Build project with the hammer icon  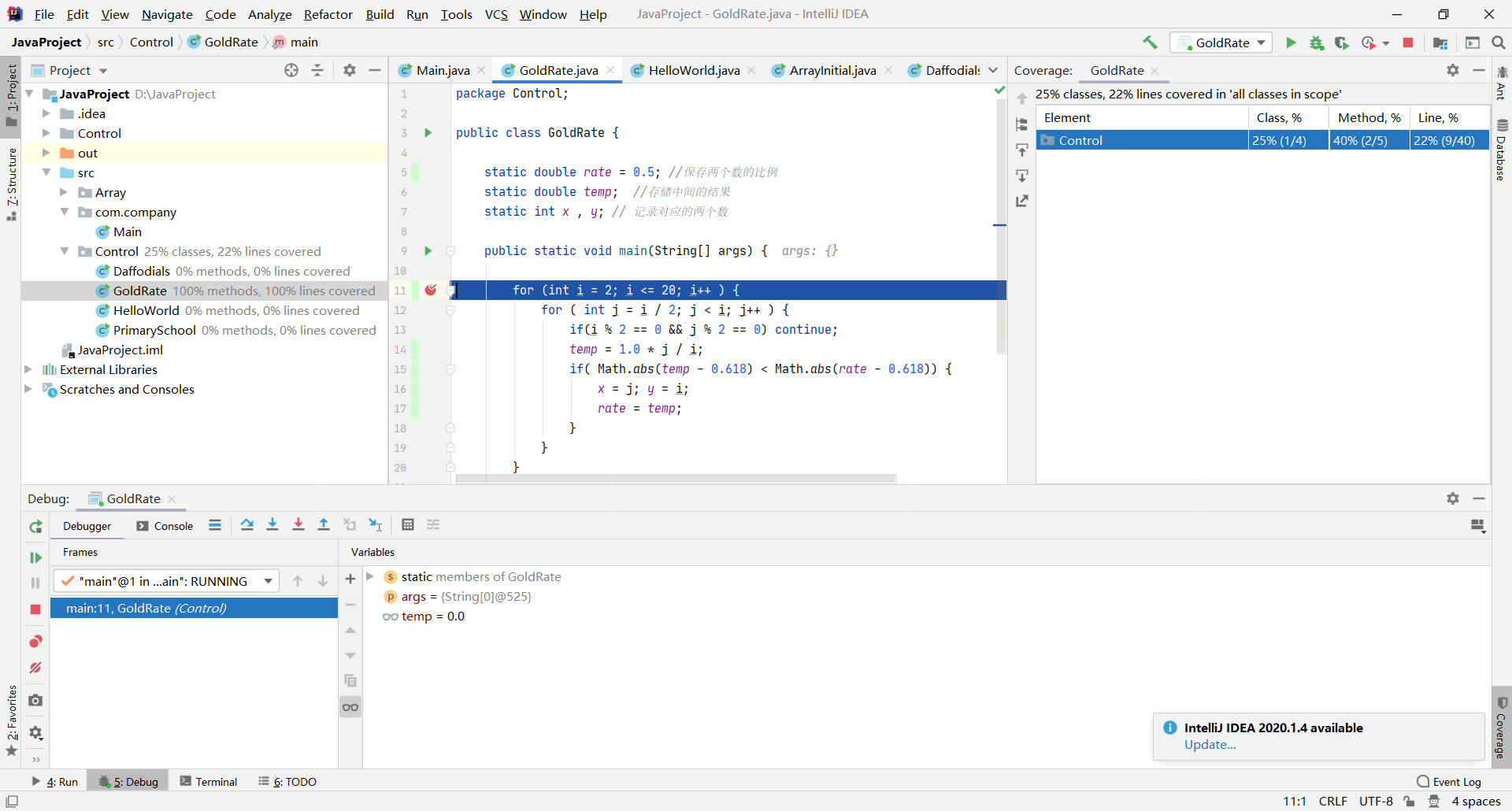coord(1150,43)
